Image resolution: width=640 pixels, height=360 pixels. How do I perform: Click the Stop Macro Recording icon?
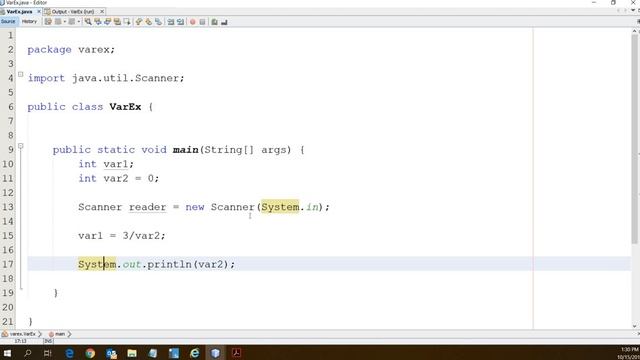click(202, 22)
